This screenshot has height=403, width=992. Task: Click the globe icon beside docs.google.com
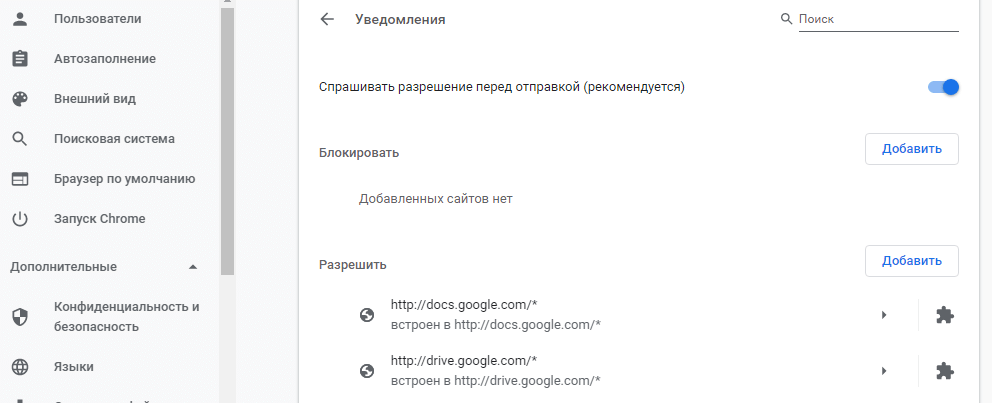point(367,315)
